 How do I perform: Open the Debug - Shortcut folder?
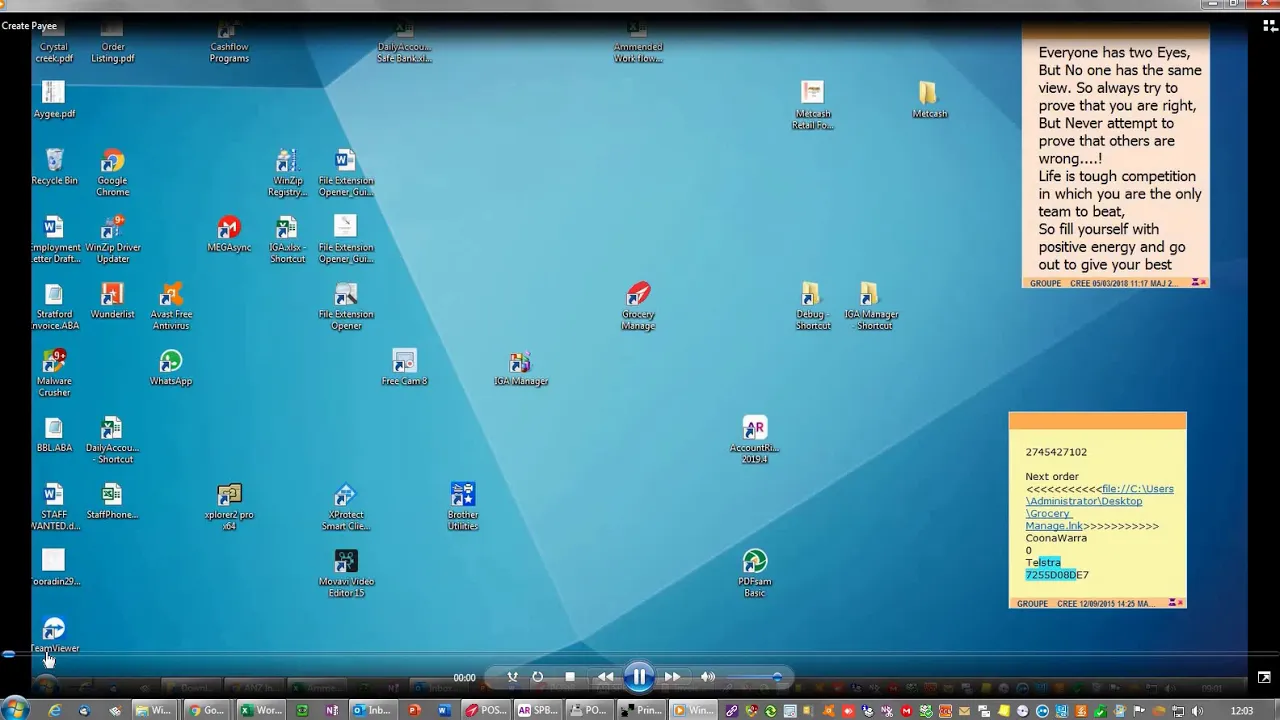tap(812, 307)
